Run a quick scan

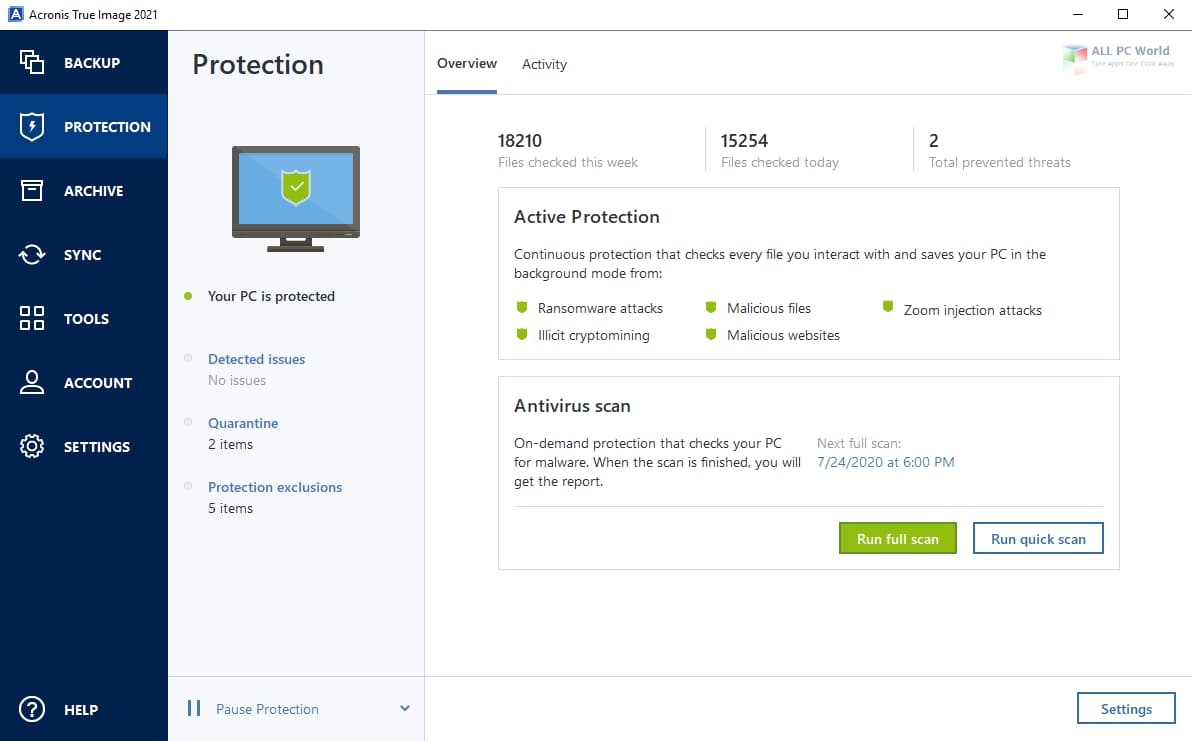coord(1038,538)
